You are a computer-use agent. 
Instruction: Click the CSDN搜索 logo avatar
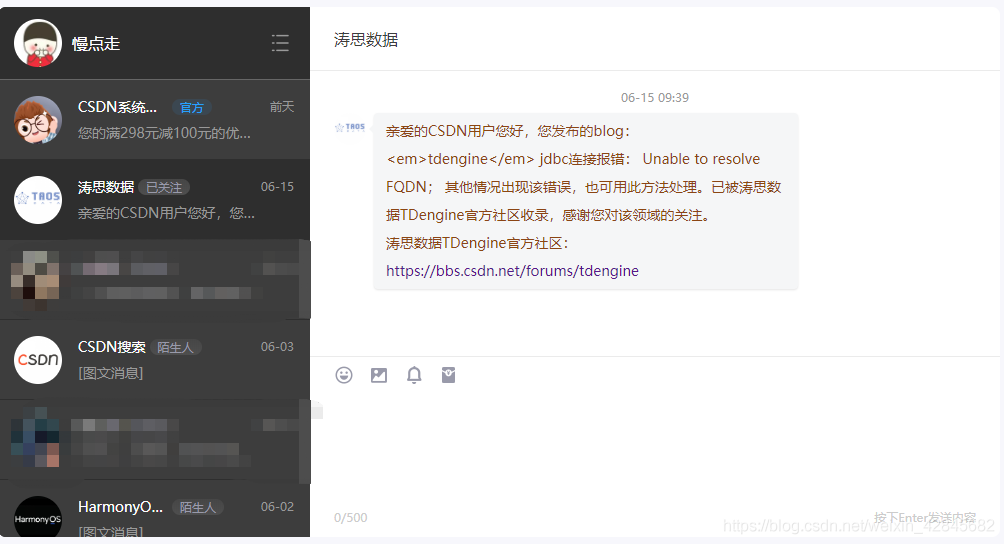[x=38, y=360]
